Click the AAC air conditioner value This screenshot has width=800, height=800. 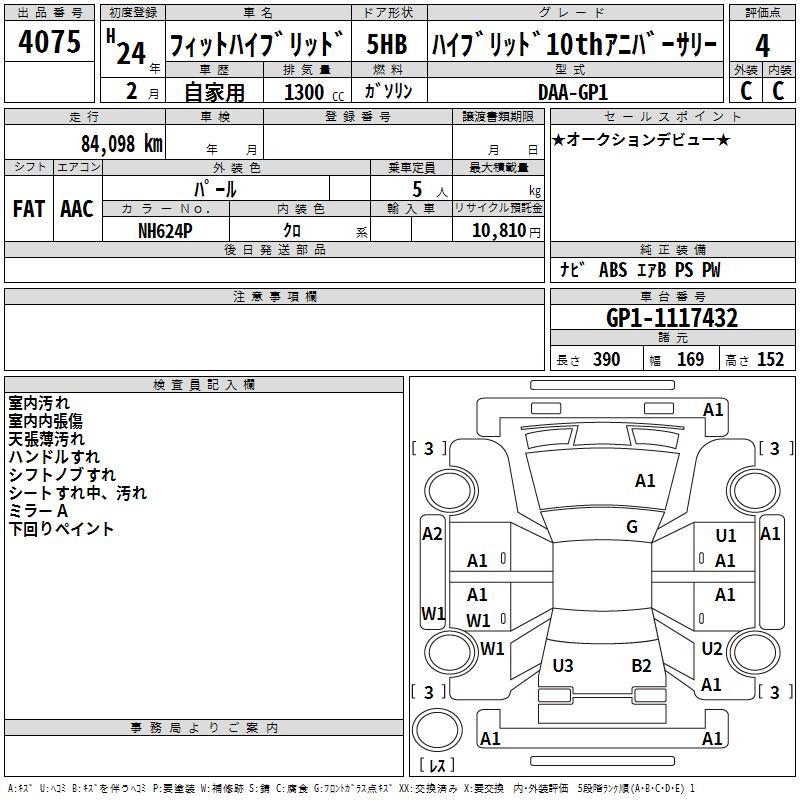[x=77, y=209]
